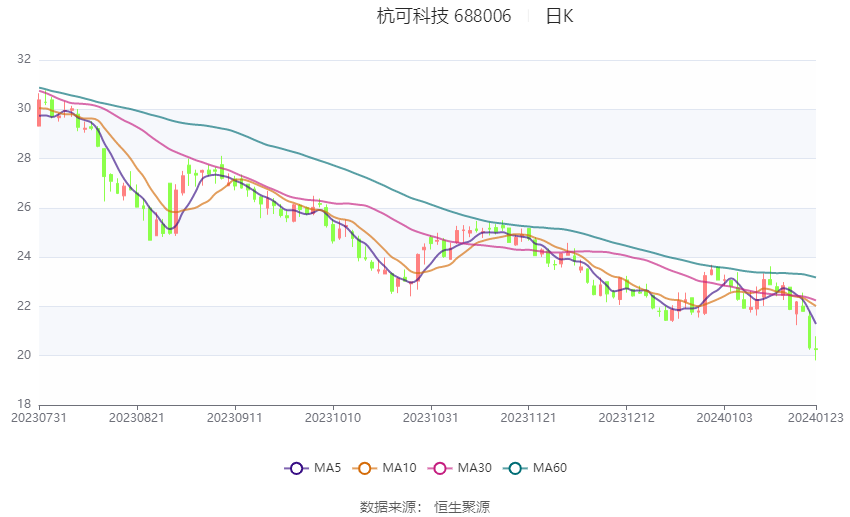
Task: Click the x-axis date 20230911
Action: pyautogui.click(x=235, y=418)
